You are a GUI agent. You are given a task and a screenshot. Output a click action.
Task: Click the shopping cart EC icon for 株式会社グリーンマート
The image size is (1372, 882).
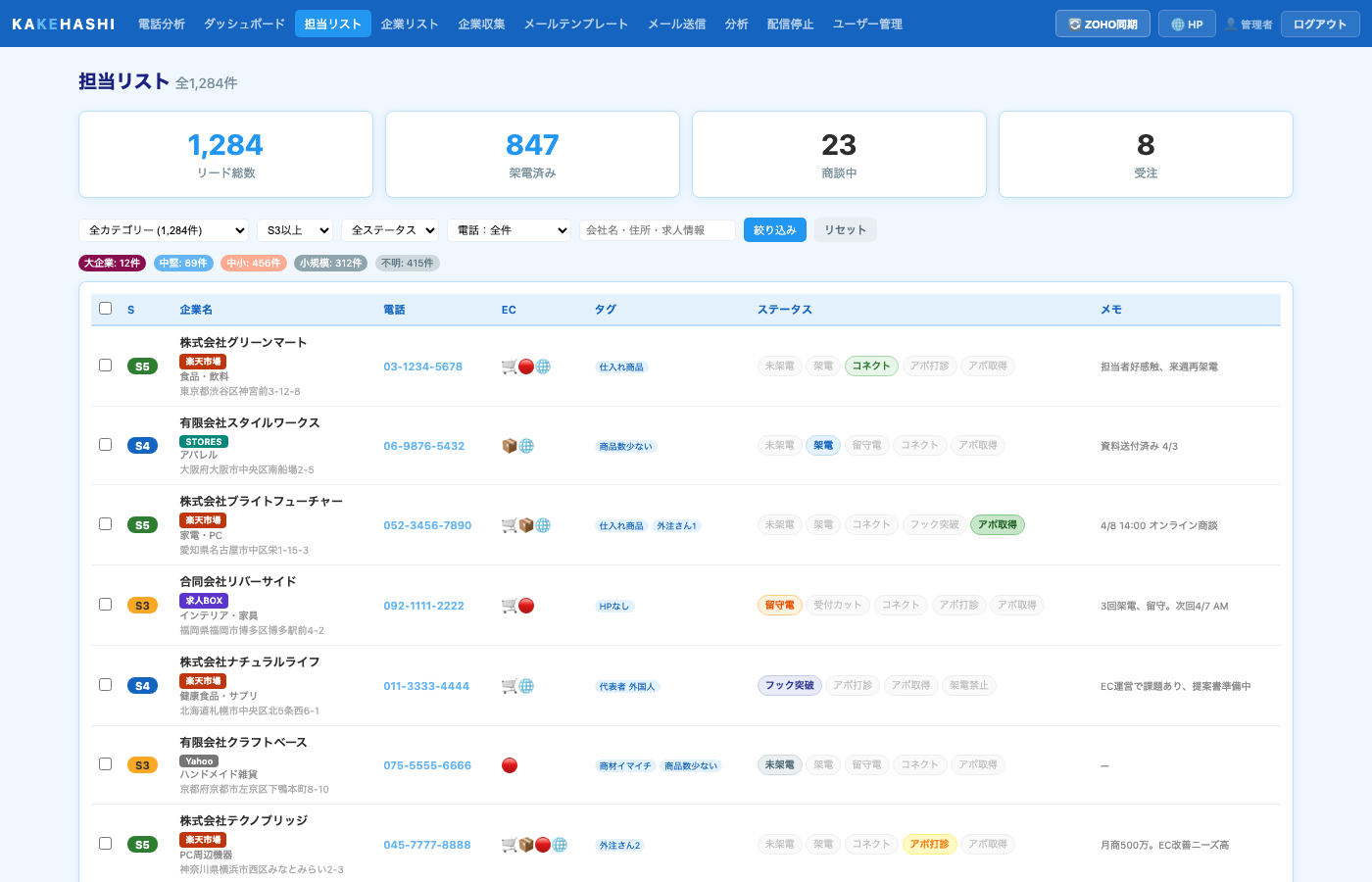click(510, 366)
